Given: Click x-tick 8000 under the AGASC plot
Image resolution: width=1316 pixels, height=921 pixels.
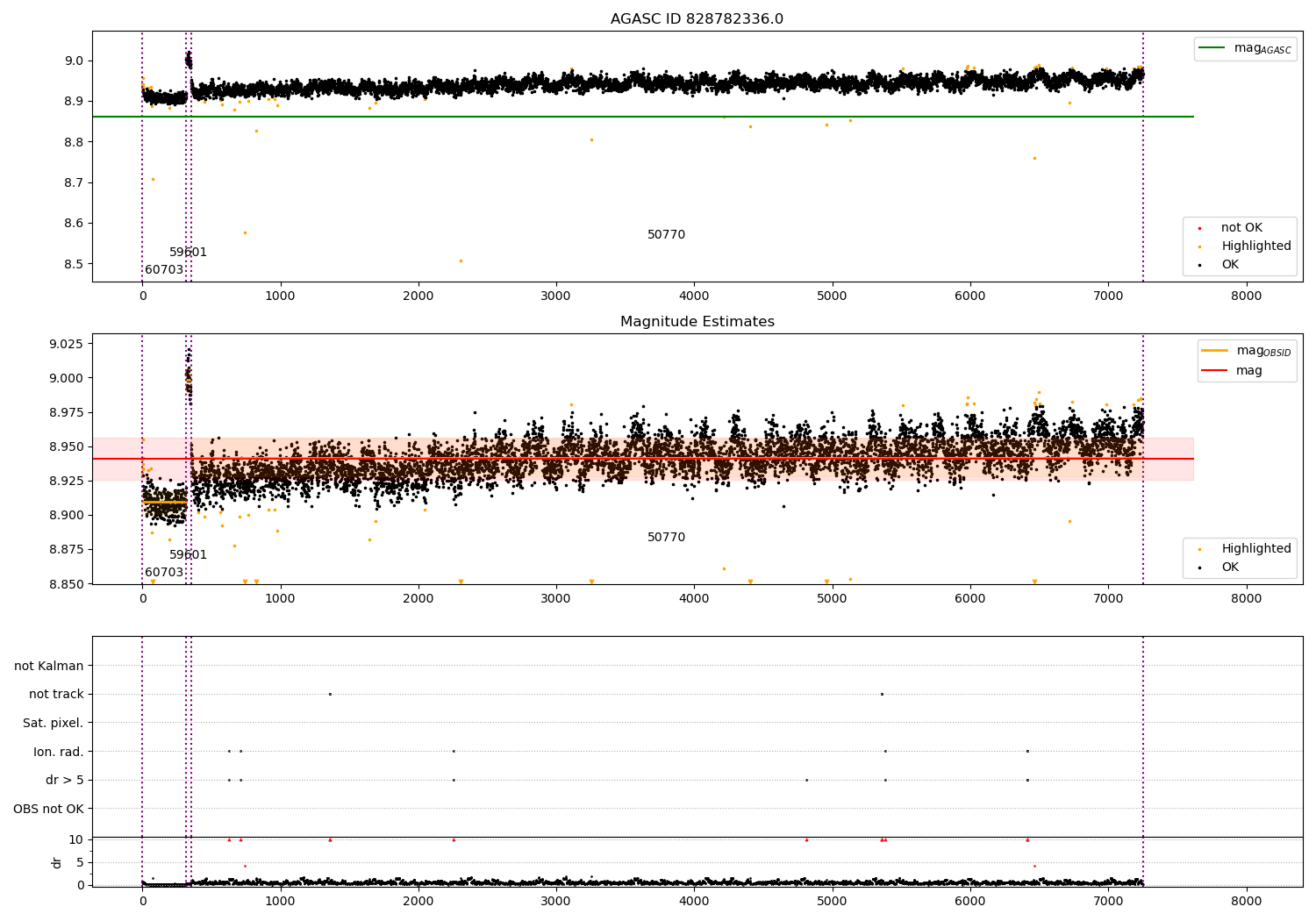Looking at the screenshot, I should tap(1246, 296).
